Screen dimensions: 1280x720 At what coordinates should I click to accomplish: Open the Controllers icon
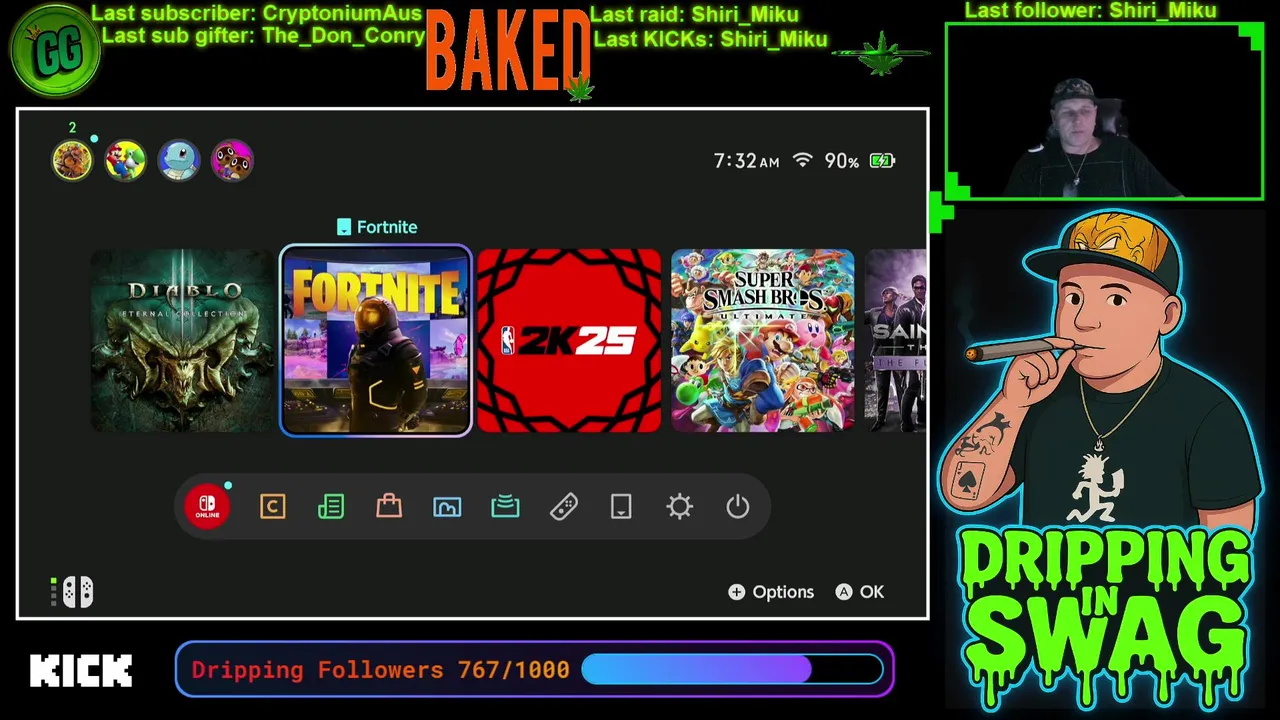(x=563, y=507)
